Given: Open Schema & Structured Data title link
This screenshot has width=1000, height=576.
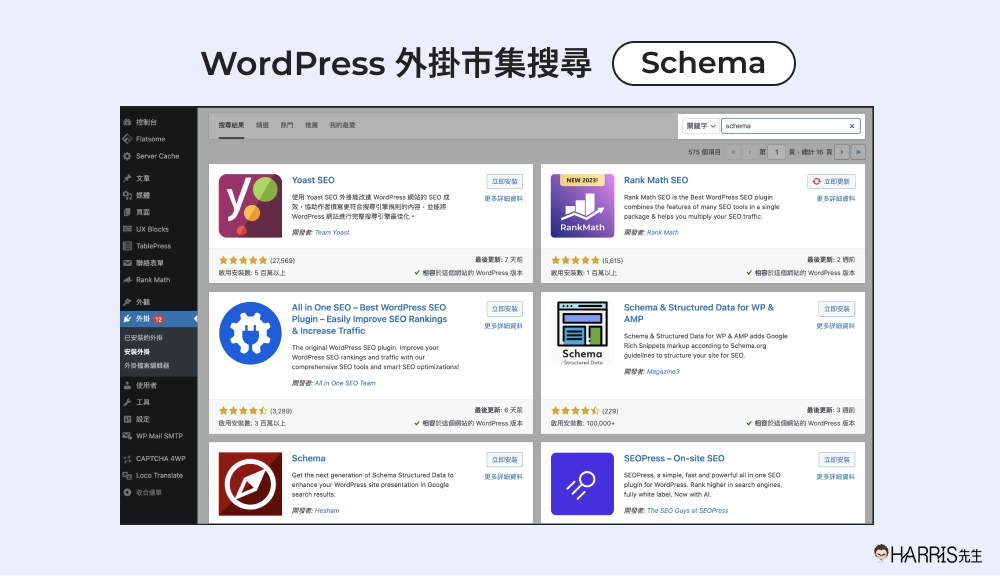Looking at the screenshot, I should [x=699, y=313].
